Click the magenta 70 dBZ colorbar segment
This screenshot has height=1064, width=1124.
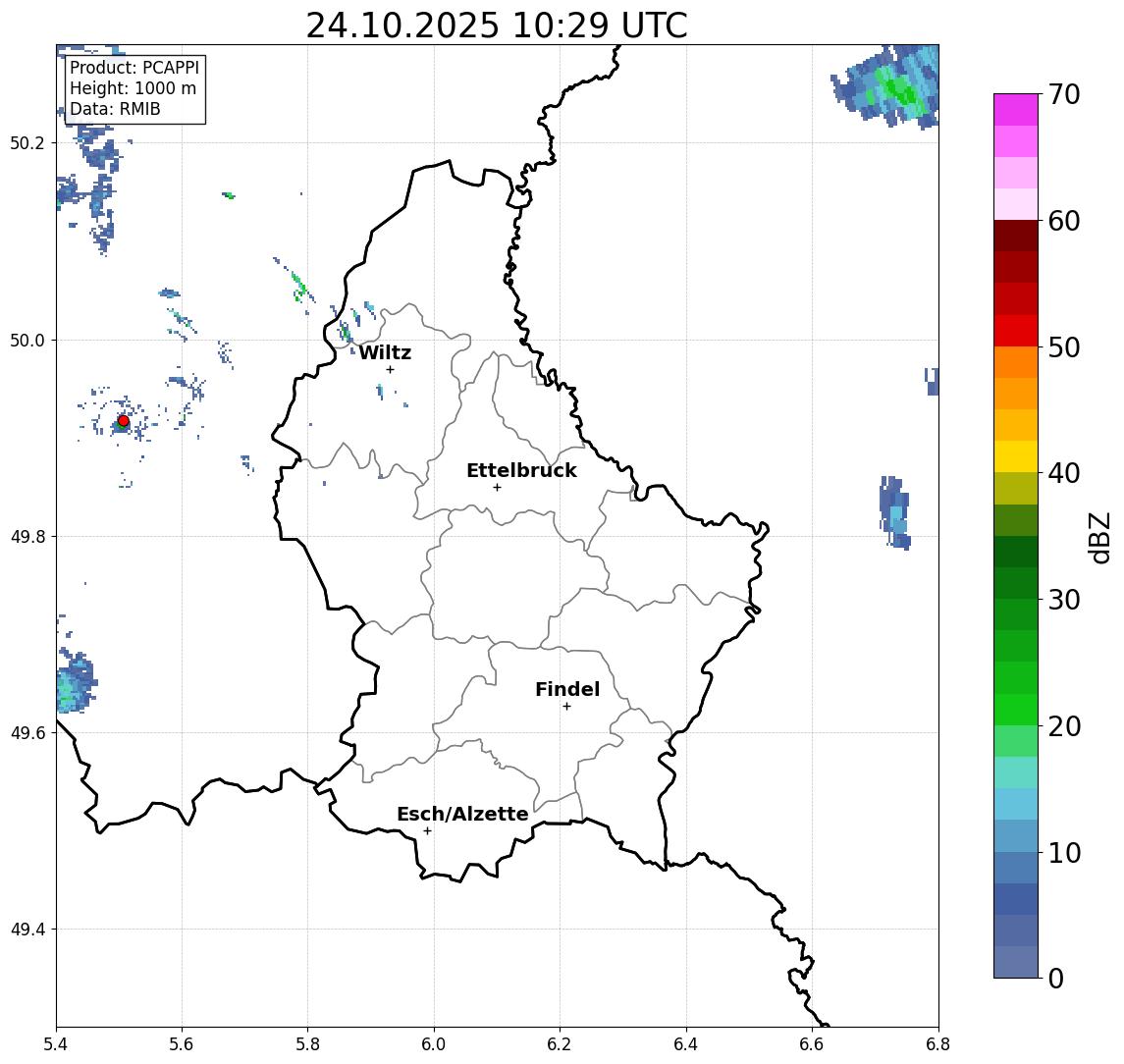coord(1016,110)
